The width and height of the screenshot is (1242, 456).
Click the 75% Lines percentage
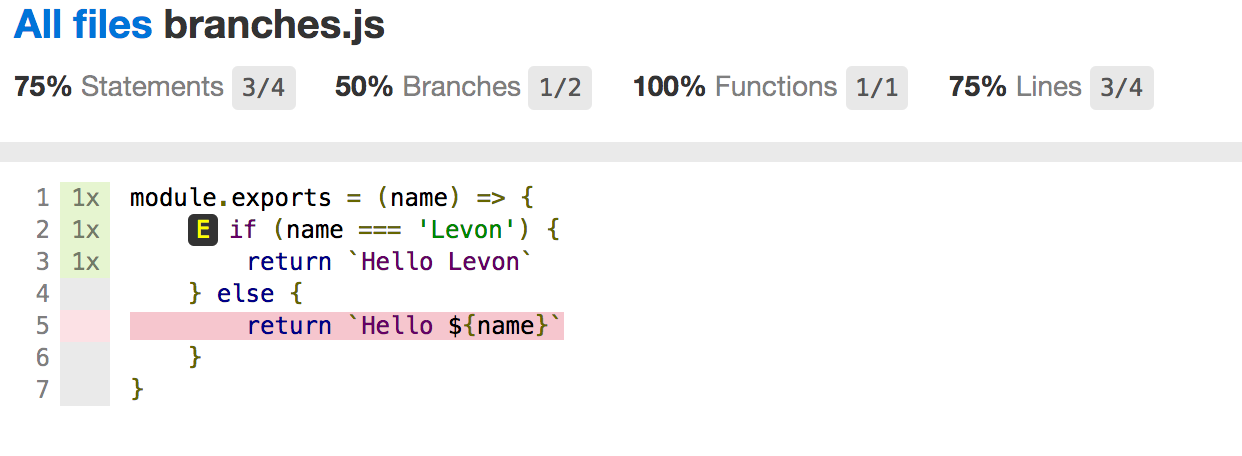[x=978, y=87]
